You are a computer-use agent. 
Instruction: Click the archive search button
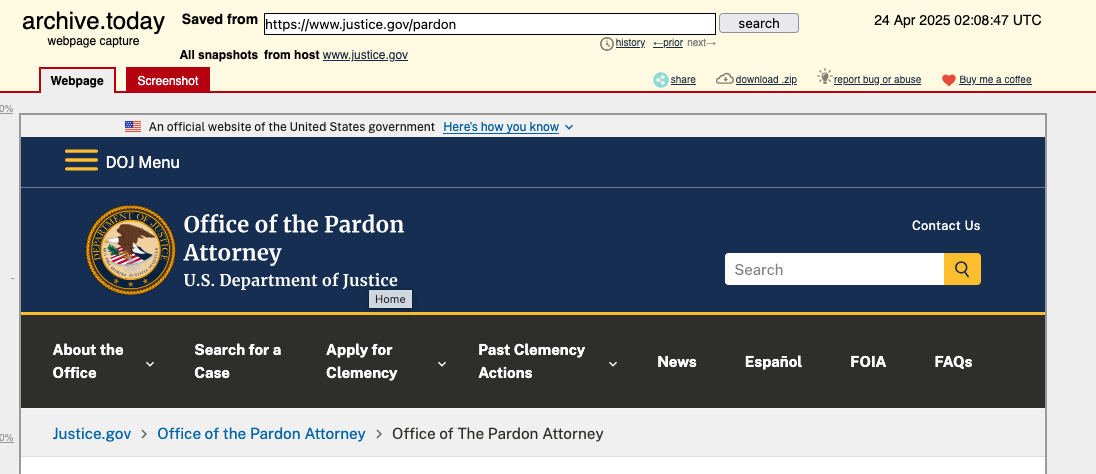758,23
